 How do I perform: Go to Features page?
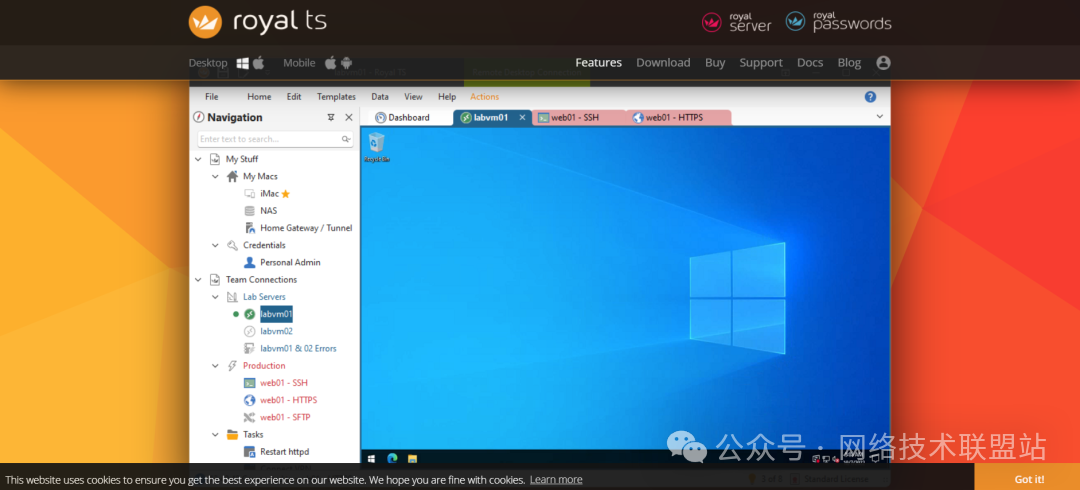(x=599, y=63)
